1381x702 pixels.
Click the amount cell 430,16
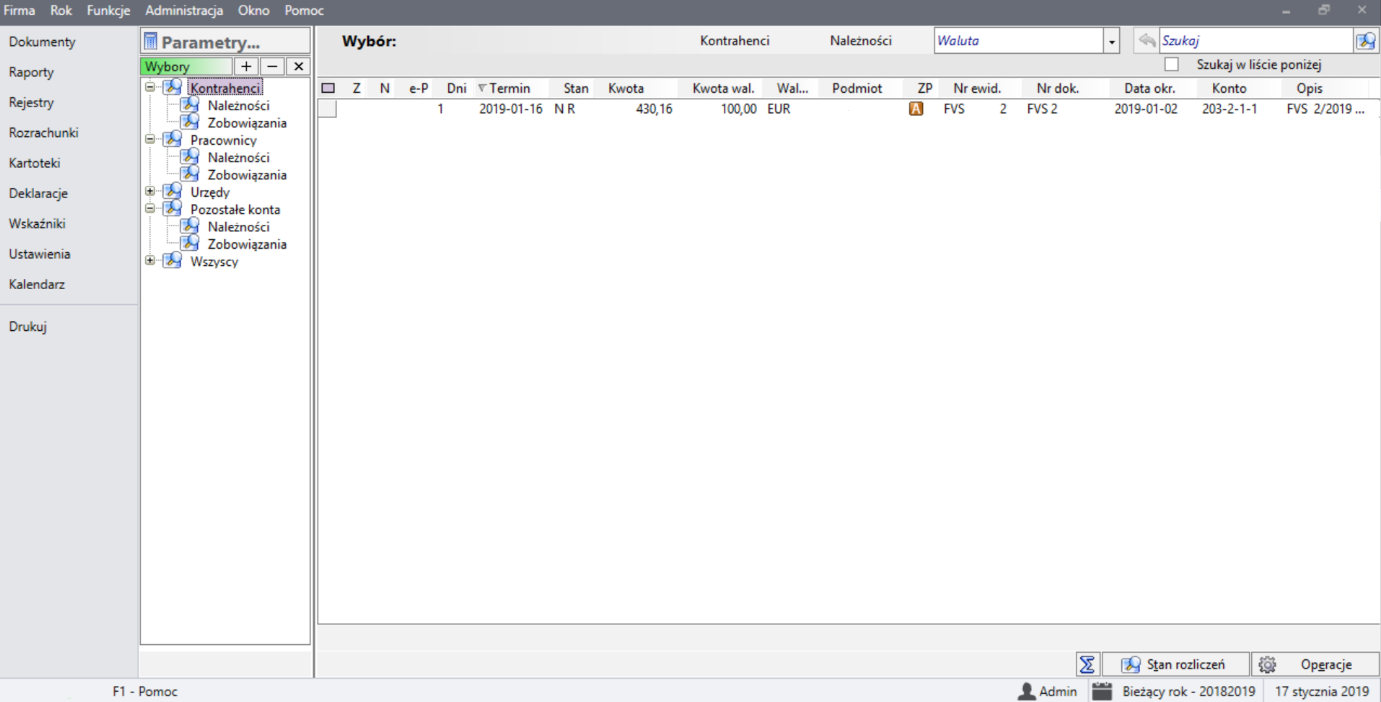click(654, 109)
